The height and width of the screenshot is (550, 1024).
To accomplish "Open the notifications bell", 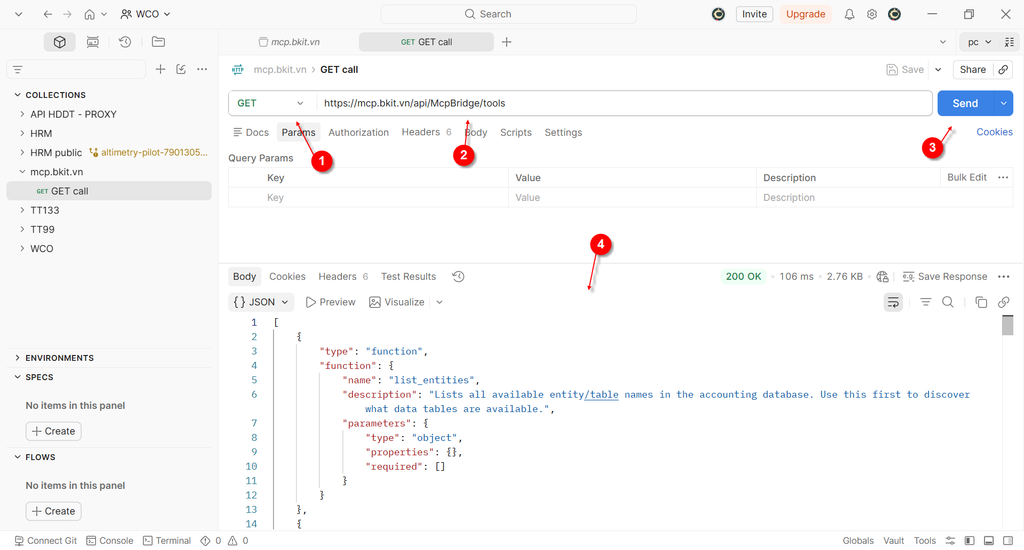I will tap(849, 14).
